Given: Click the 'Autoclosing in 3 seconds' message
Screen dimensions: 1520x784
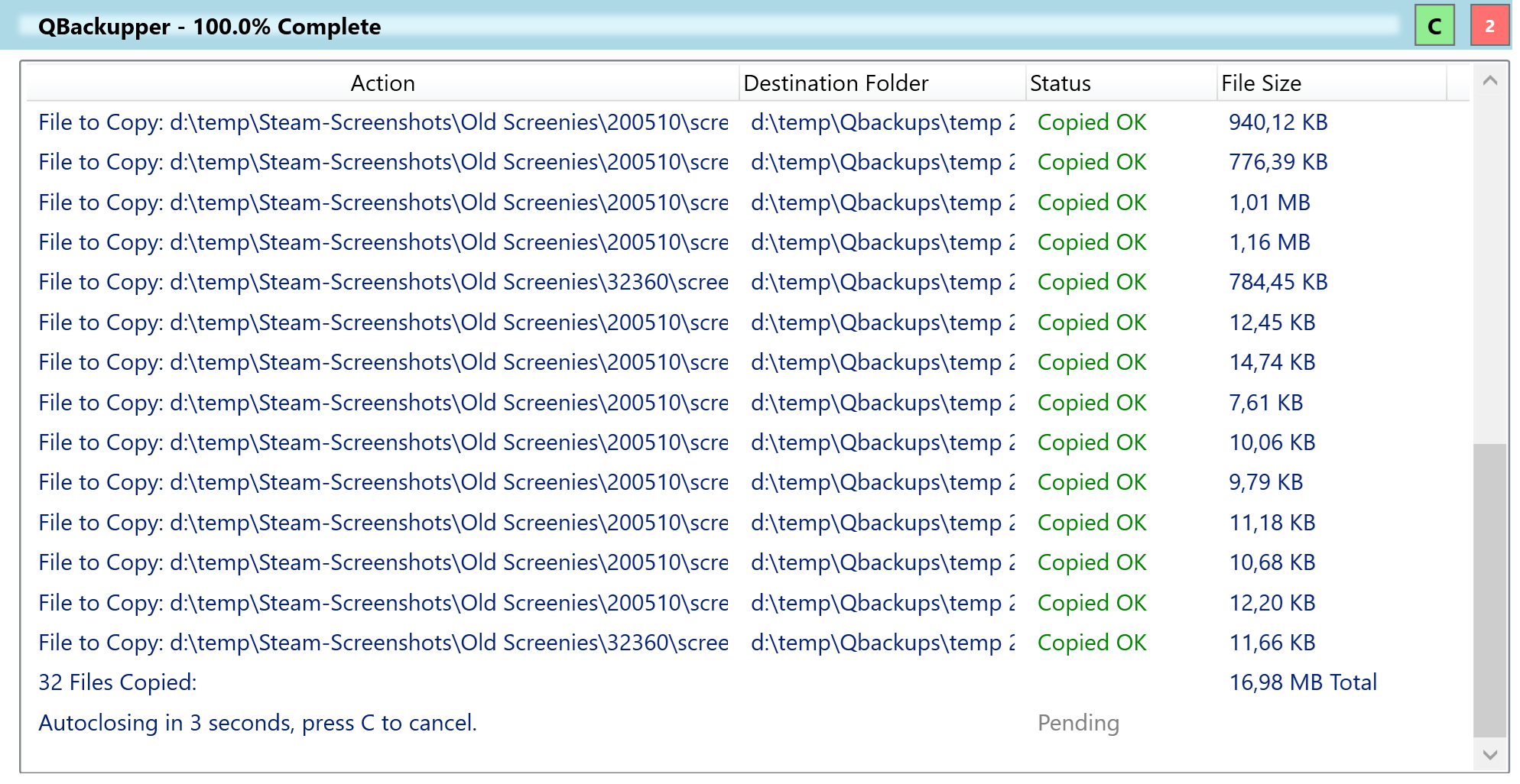Looking at the screenshot, I should (258, 723).
